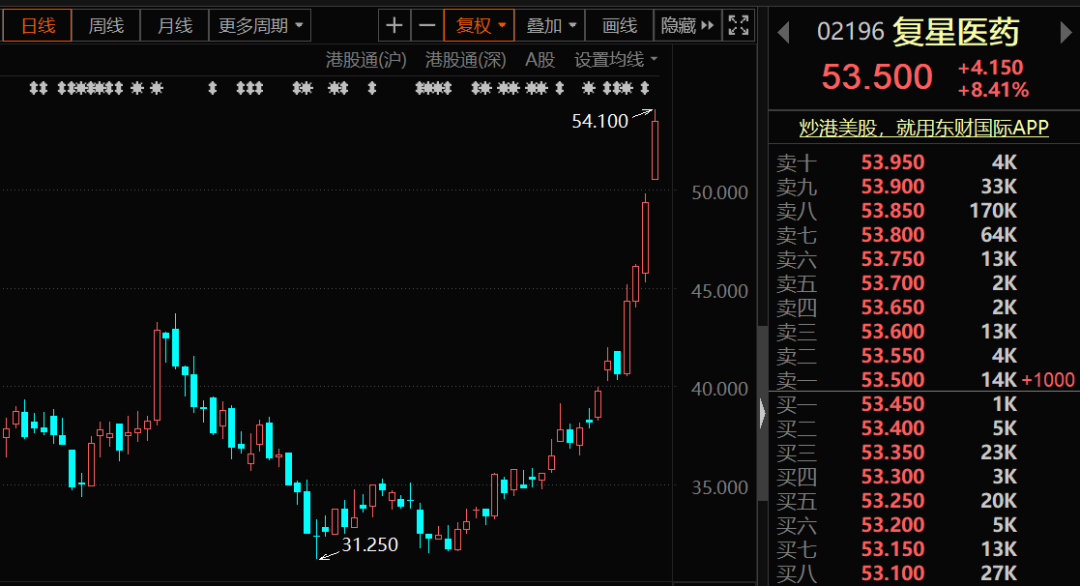Click the 卖一 53.500 order row
The image size is (1080, 586).
coord(900,380)
